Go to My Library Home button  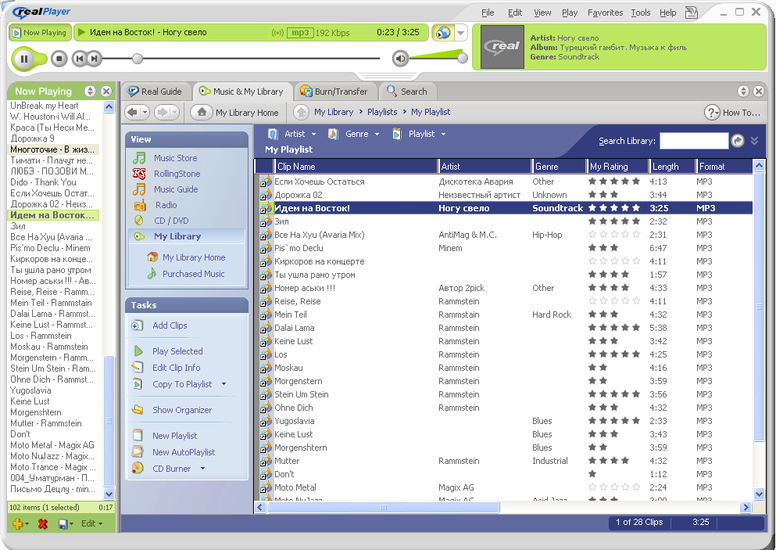point(236,112)
